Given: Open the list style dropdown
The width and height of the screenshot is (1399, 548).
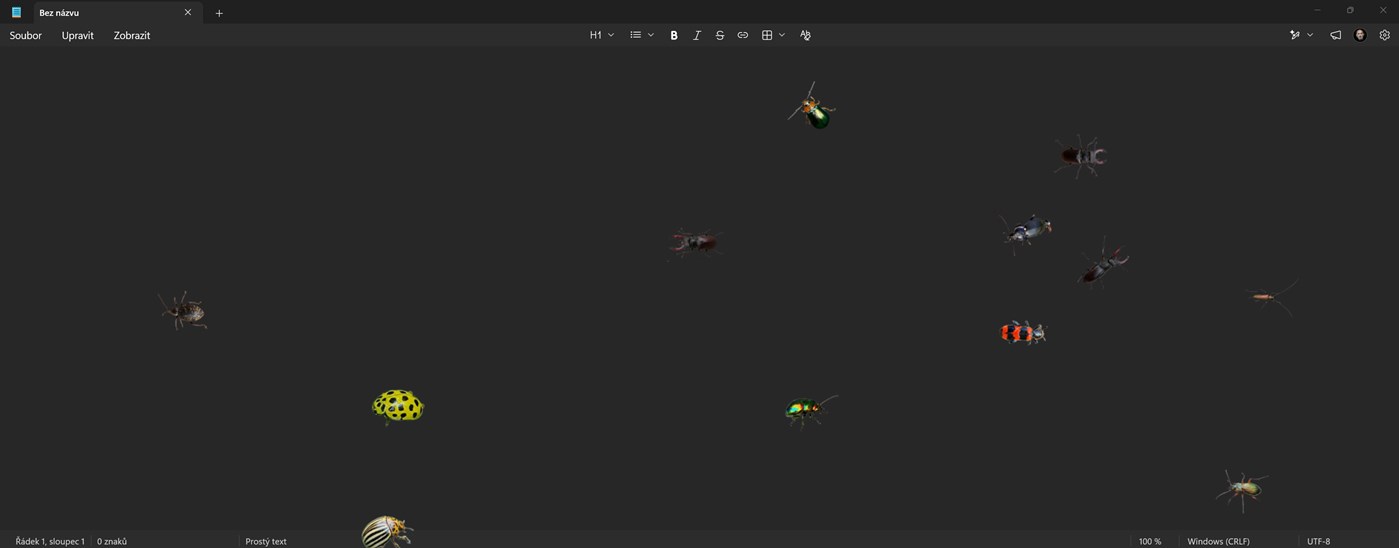Looking at the screenshot, I should click(x=642, y=35).
